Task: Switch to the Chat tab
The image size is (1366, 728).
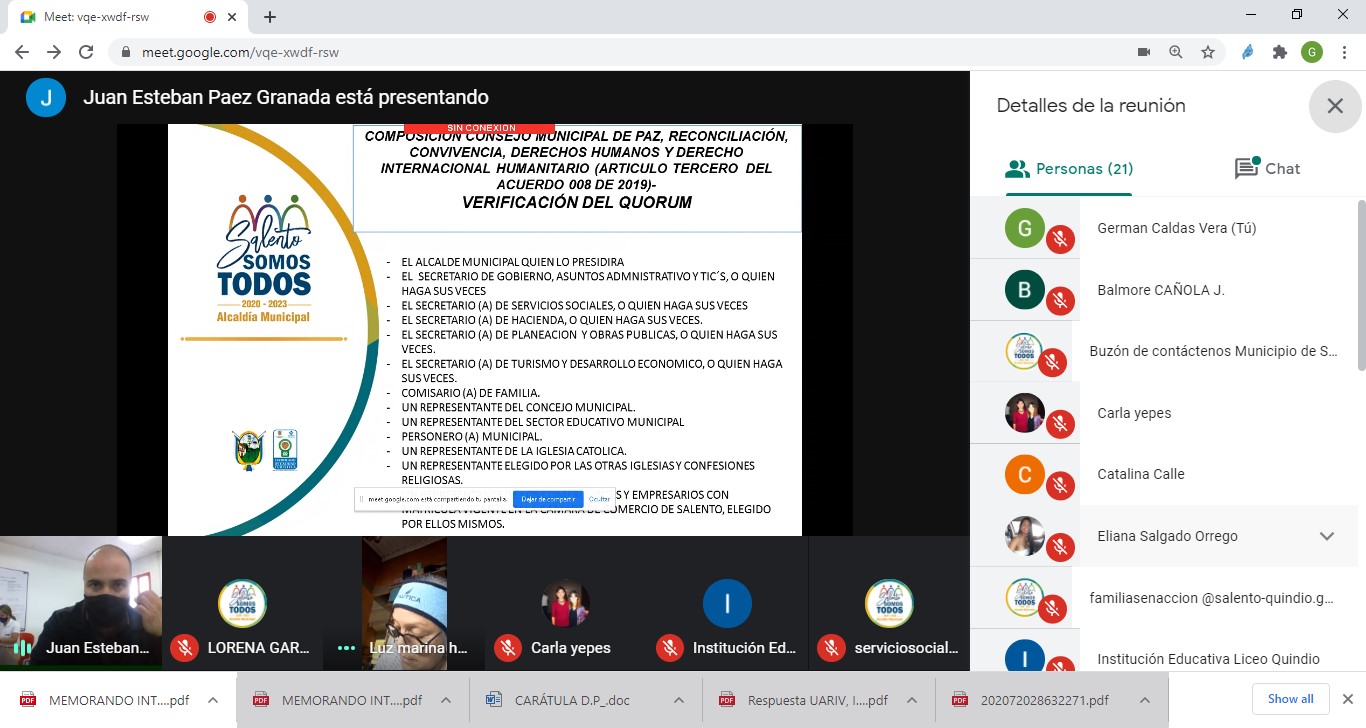Action: click(1267, 169)
